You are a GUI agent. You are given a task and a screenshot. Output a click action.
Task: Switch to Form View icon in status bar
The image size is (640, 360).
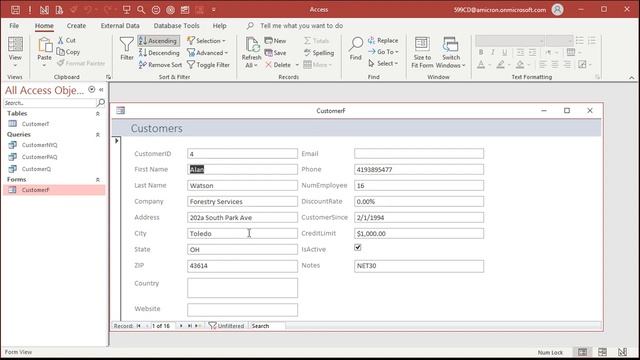[582, 352]
